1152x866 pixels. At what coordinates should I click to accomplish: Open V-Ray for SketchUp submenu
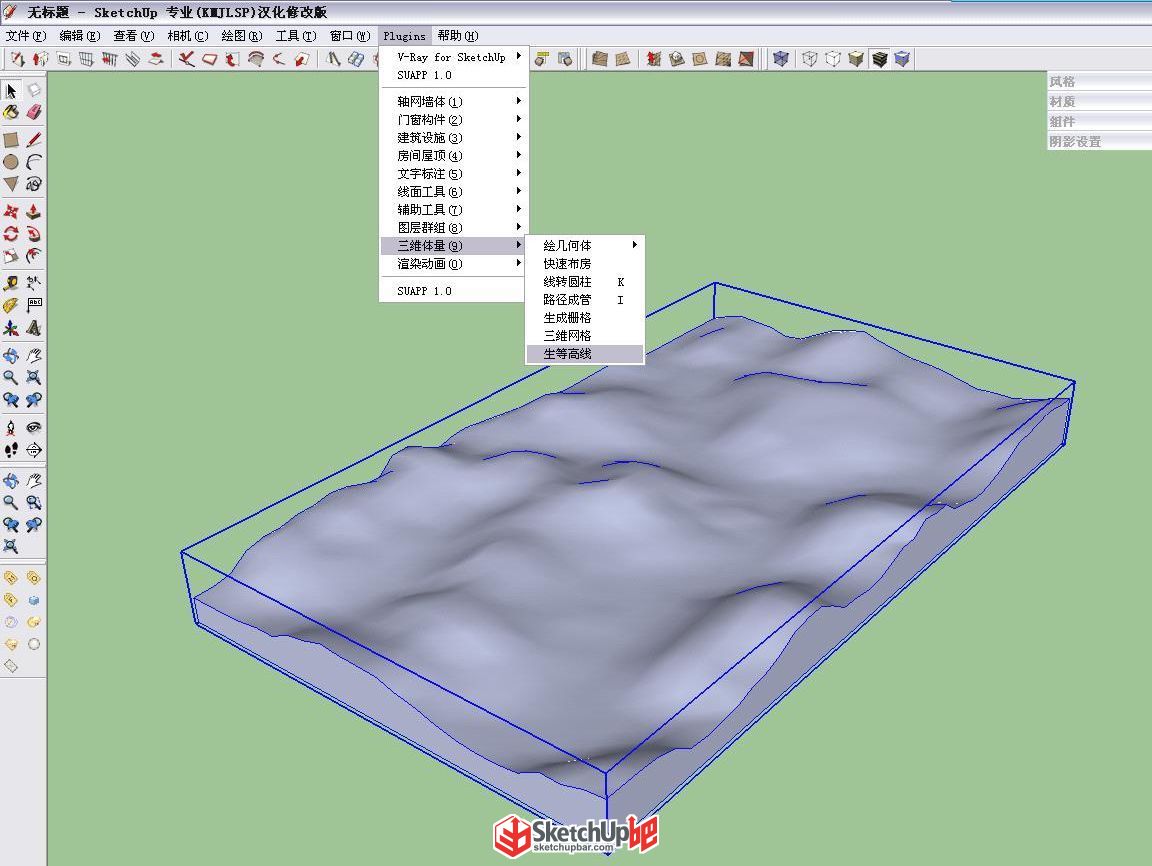pos(453,57)
